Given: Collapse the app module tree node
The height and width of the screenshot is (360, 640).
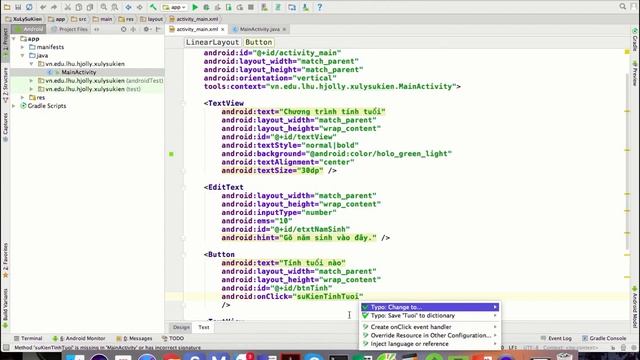Looking at the screenshot, I should click(x=14, y=39).
